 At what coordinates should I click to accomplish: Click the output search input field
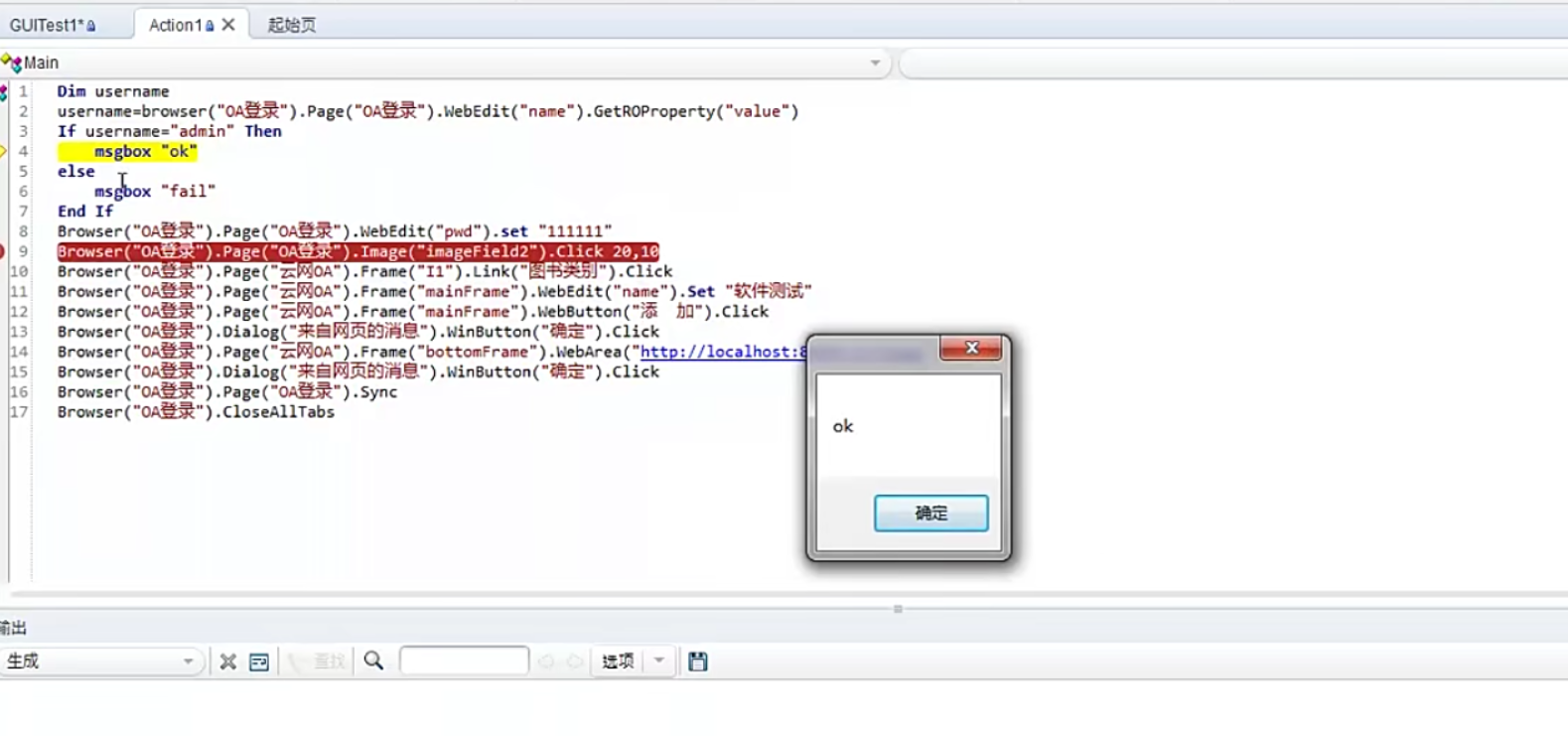click(x=464, y=661)
